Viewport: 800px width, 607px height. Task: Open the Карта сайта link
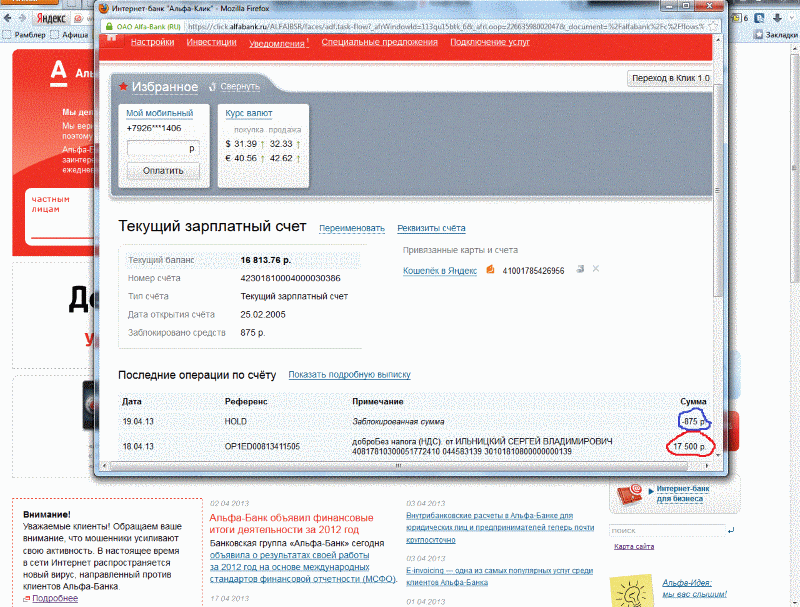(634, 546)
